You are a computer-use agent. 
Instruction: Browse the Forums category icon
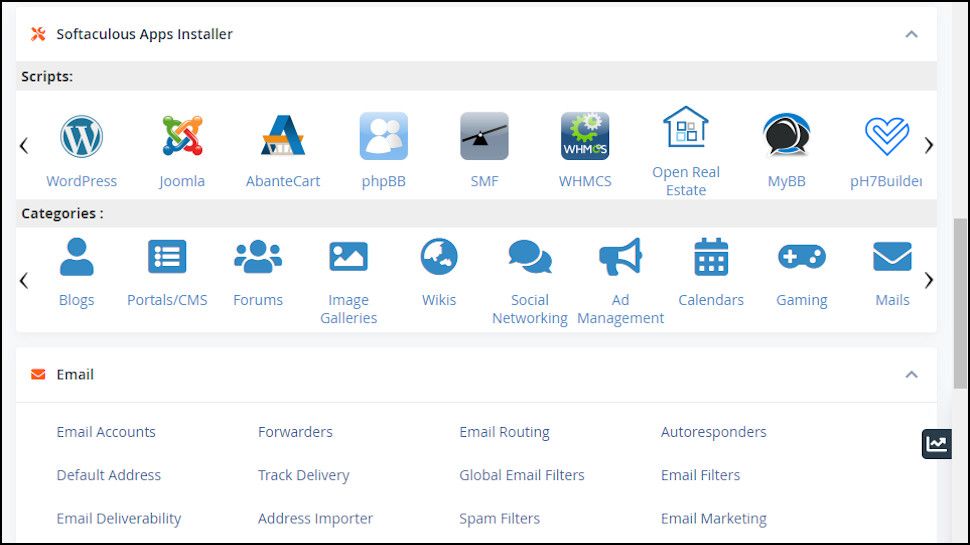258,257
